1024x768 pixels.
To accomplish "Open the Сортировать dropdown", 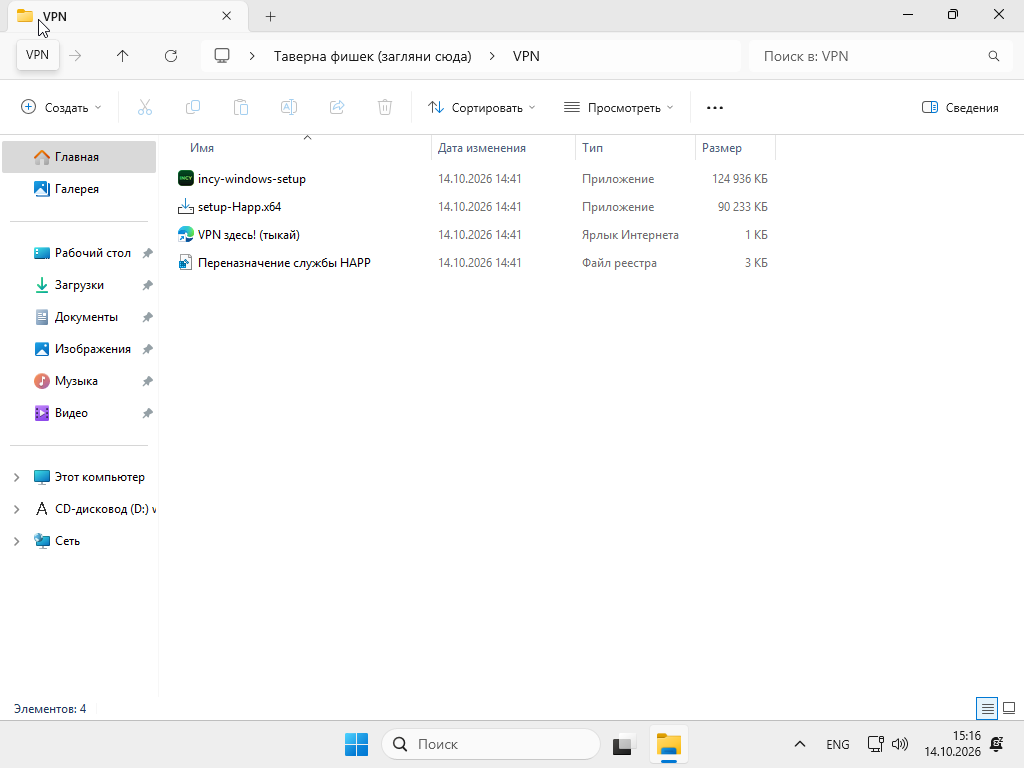I will (481, 108).
